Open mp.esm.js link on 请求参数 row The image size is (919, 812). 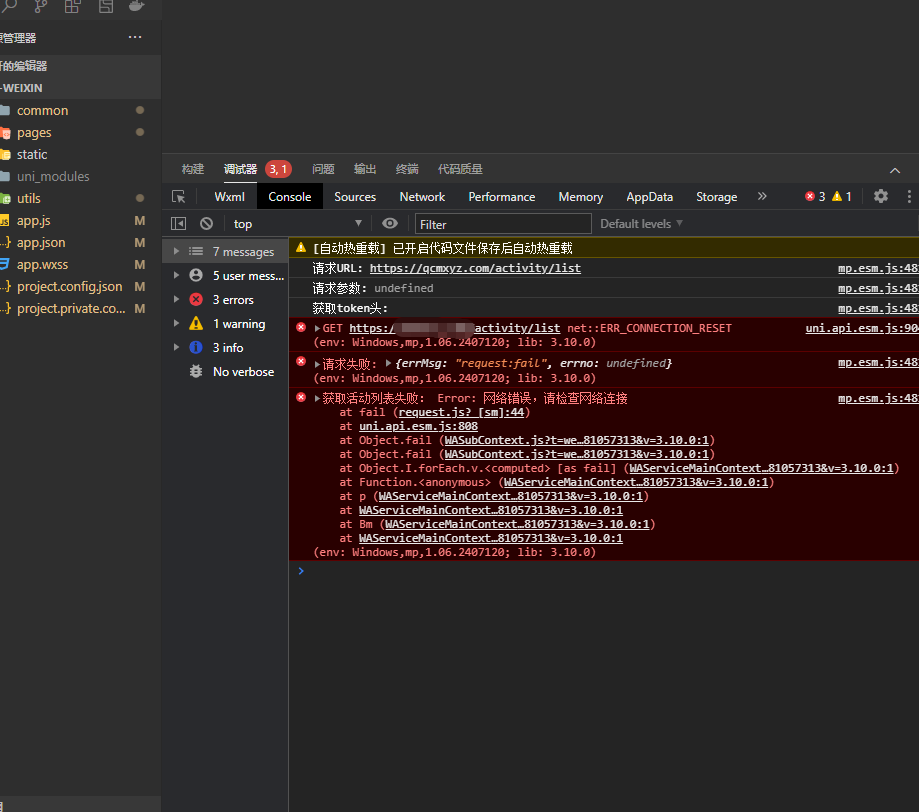point(878,288)
